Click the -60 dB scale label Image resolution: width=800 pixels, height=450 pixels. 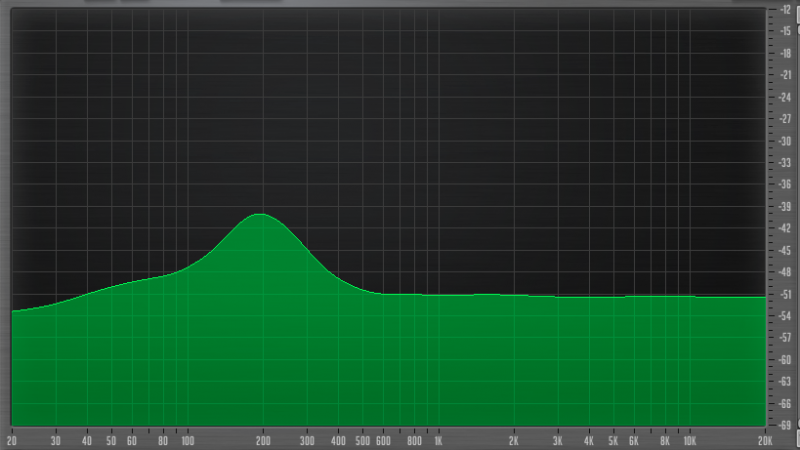(x=785, y=359)
